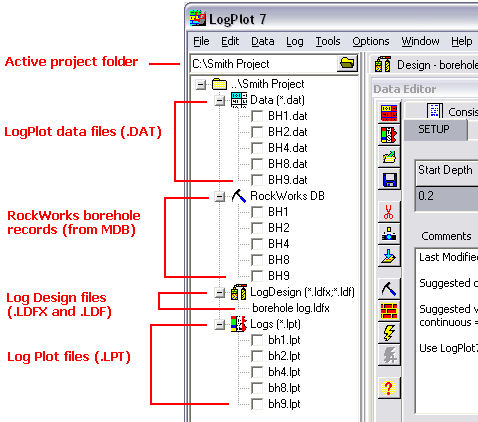Click the floppy disk save icon
This screenshot has height=422, width=478.
point(389,180)
